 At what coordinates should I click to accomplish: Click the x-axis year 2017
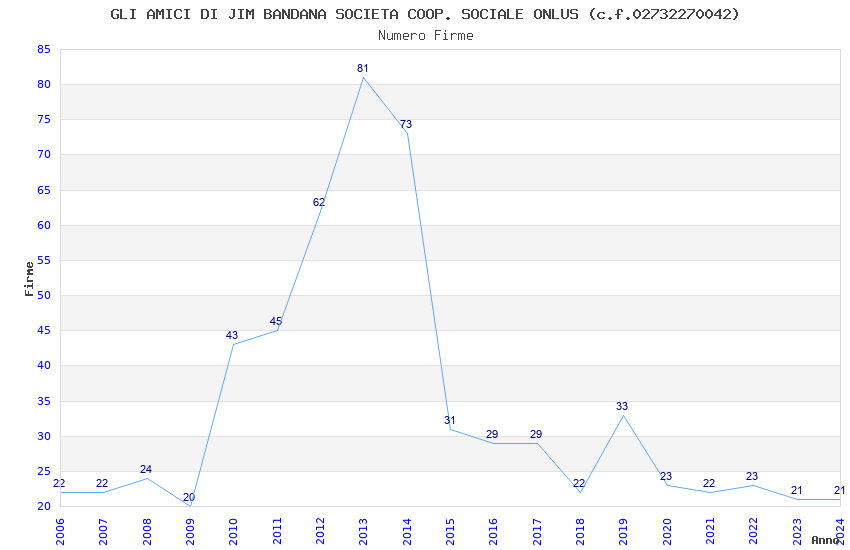(x=537, y=531)
